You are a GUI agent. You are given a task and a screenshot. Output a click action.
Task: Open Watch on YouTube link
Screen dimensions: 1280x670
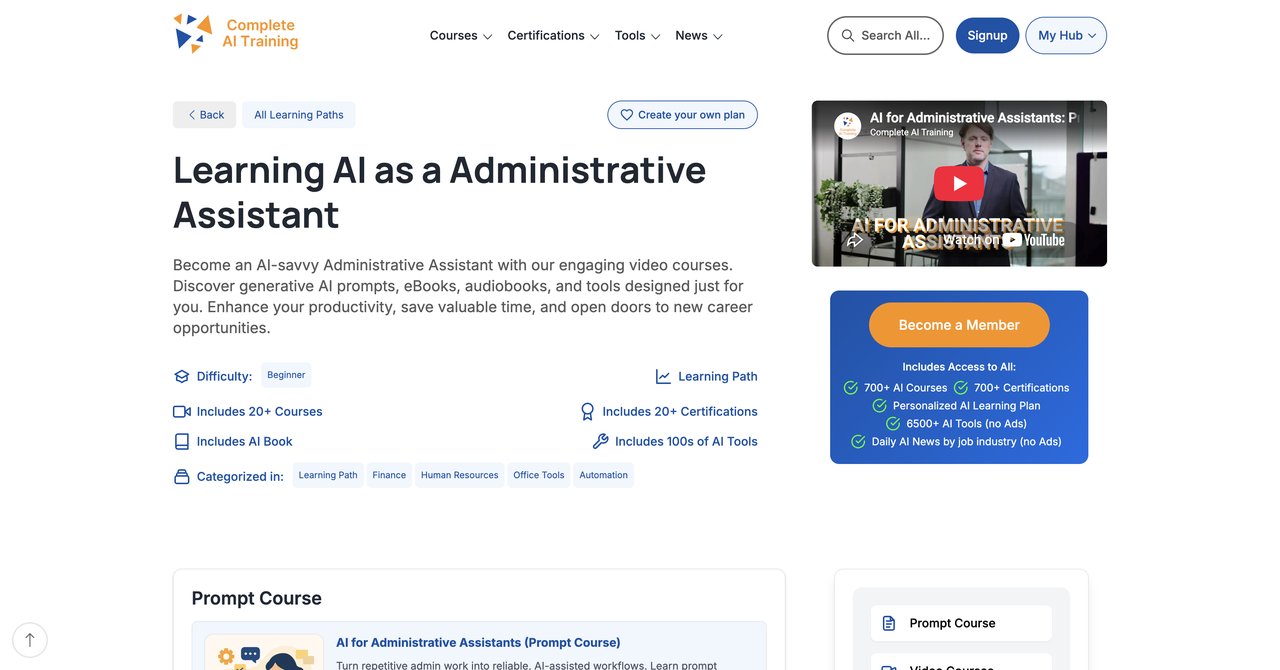click(x=1003, y=240)
